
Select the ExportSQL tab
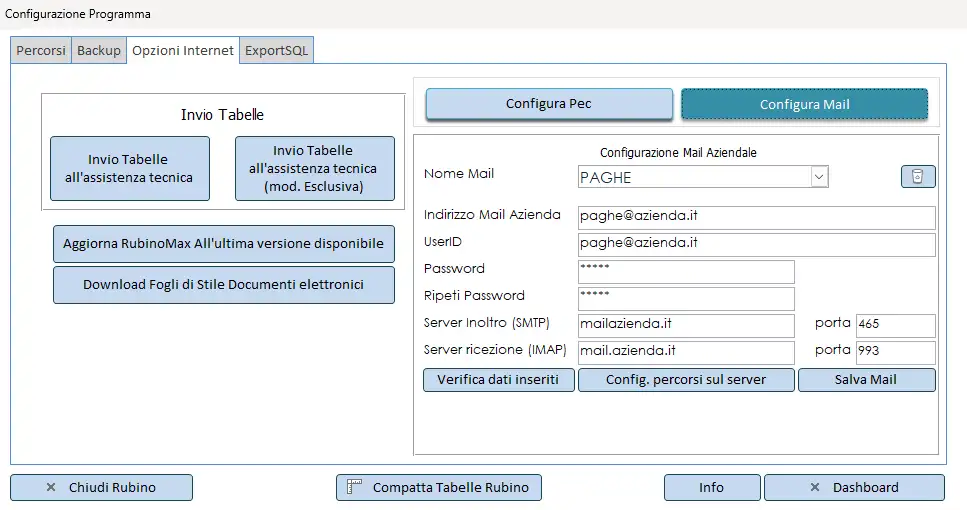[277, 51]
